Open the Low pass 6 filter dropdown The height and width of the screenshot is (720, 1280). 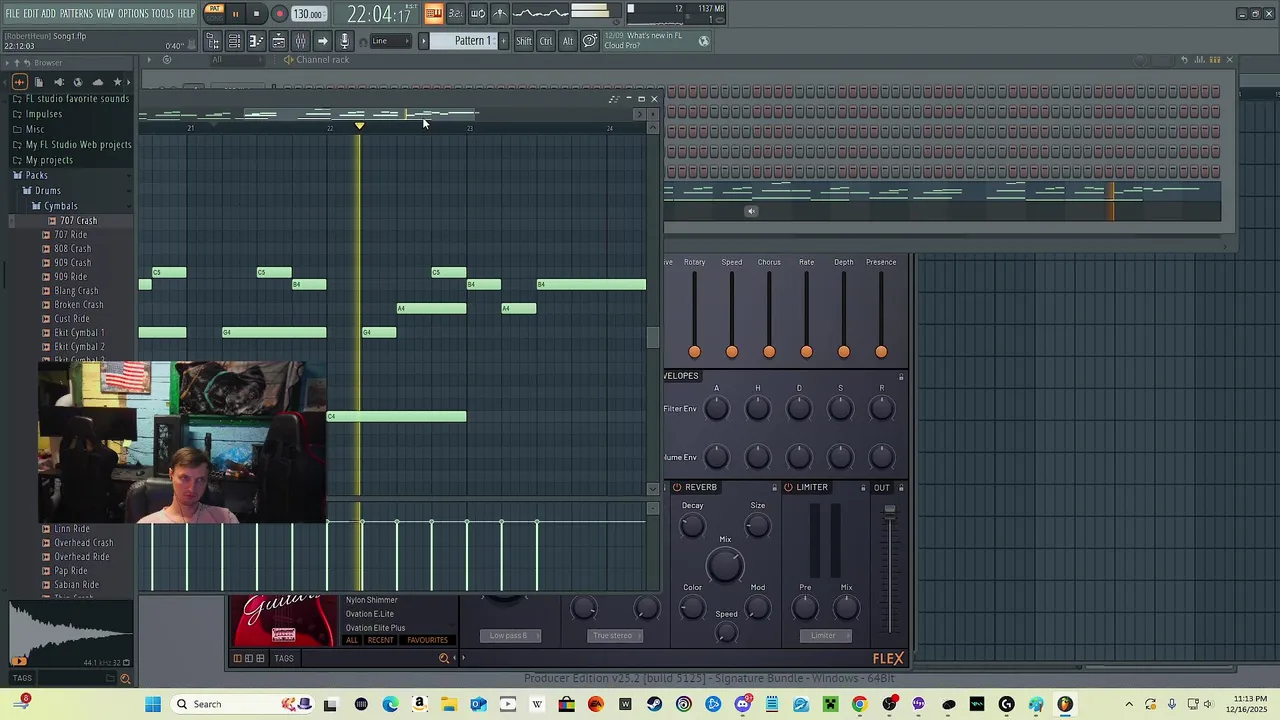click(x=508, y=635)
